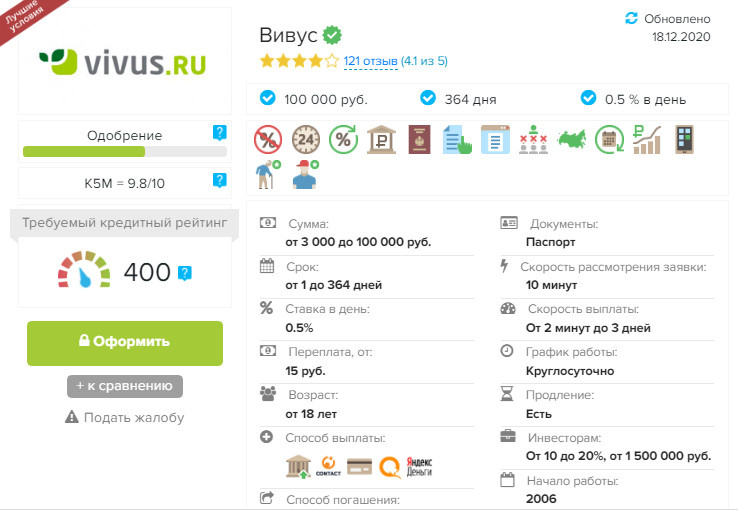738x510 pixels.
Task: Click the green Russia map icon
Action: [571, 139]
